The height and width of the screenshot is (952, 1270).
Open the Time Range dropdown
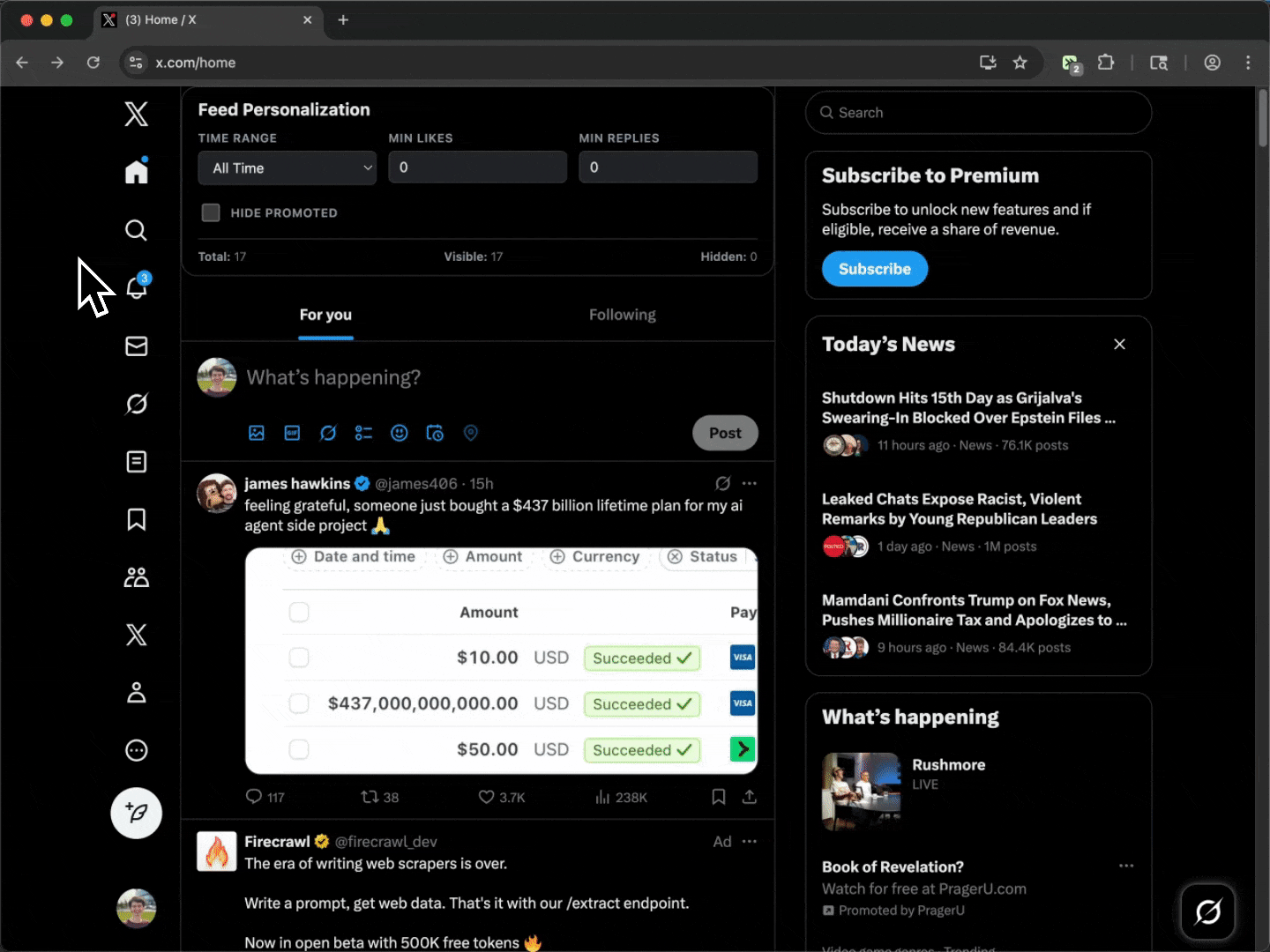[x=287, y=167]
